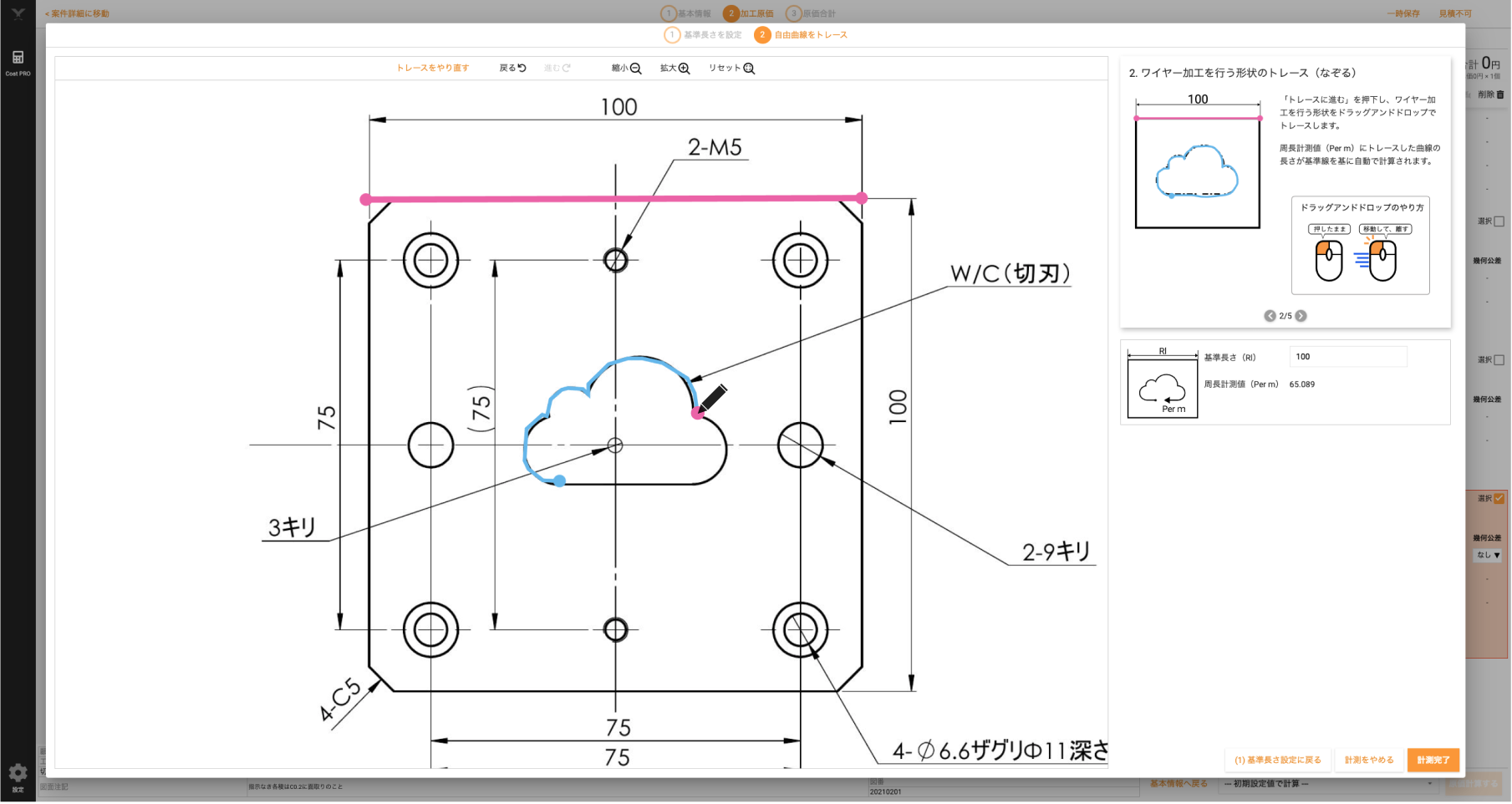Switch to step 1 基準長さを設定
The width and height of the screenshot is (1512, 804).
(704, 35)
